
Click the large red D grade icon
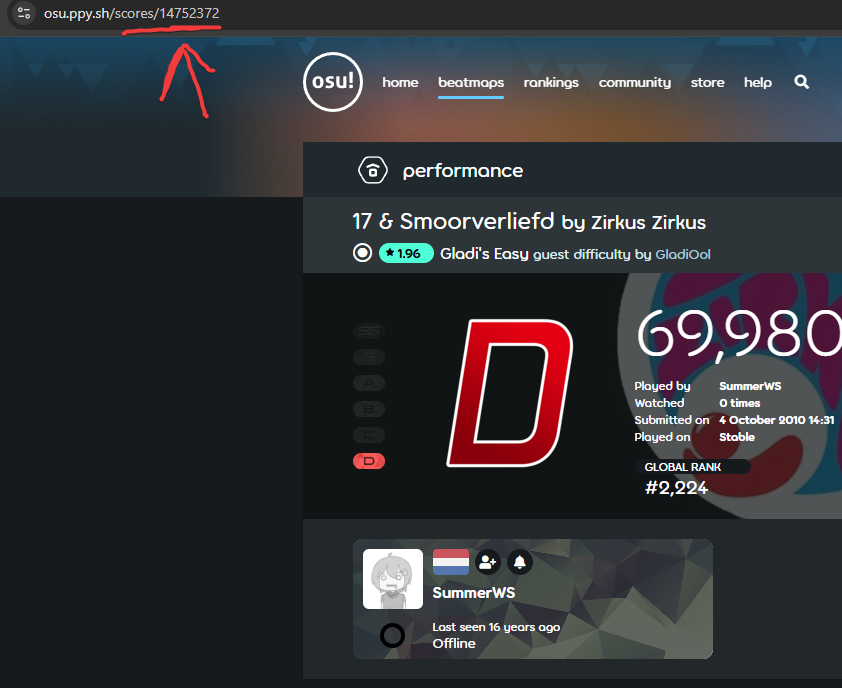510,393
